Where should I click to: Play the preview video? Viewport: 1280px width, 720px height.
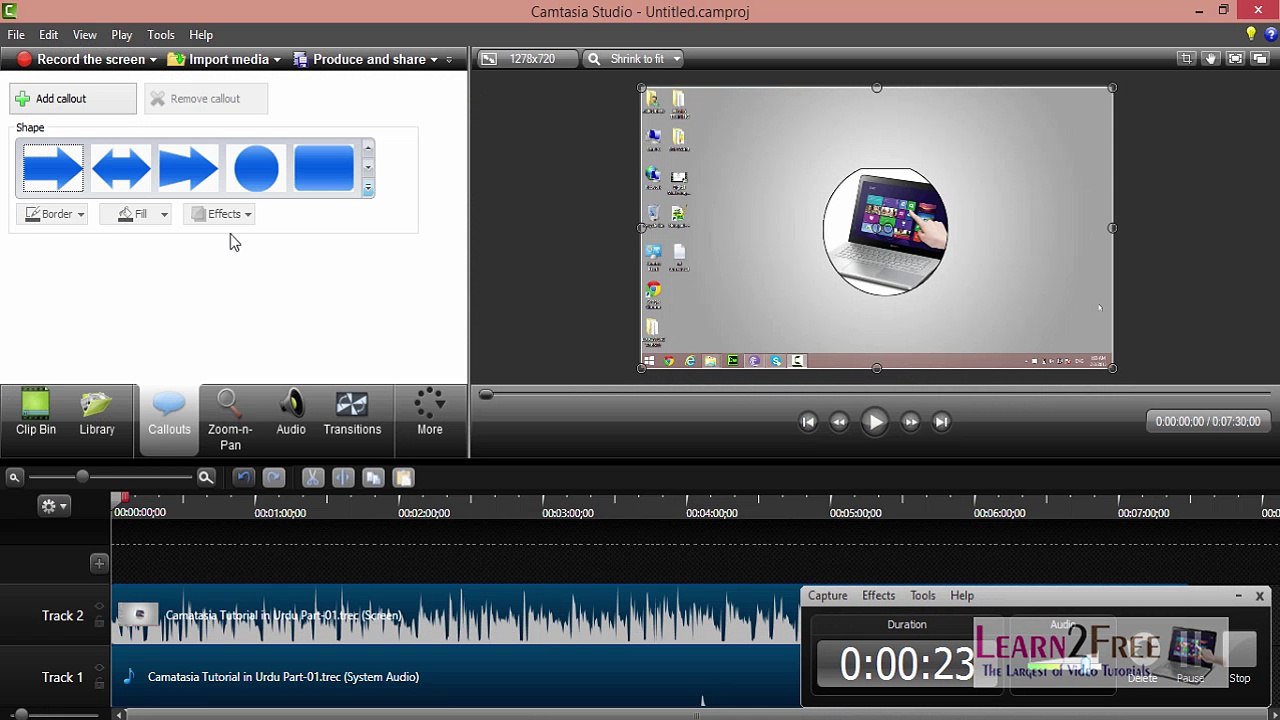(874, 422)
